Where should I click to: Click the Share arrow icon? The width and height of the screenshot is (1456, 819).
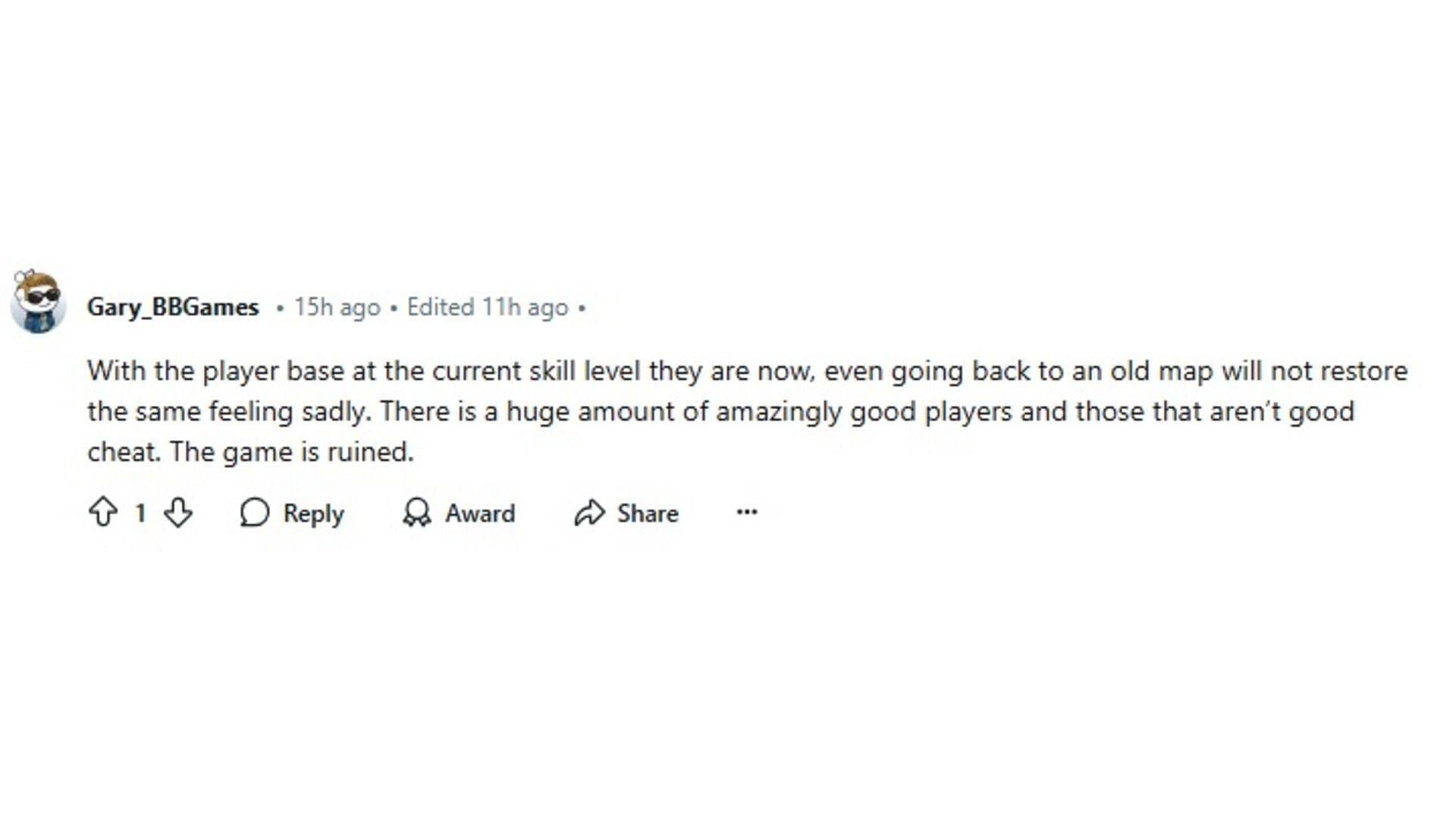pyautogui.click(x=590, y=513)
